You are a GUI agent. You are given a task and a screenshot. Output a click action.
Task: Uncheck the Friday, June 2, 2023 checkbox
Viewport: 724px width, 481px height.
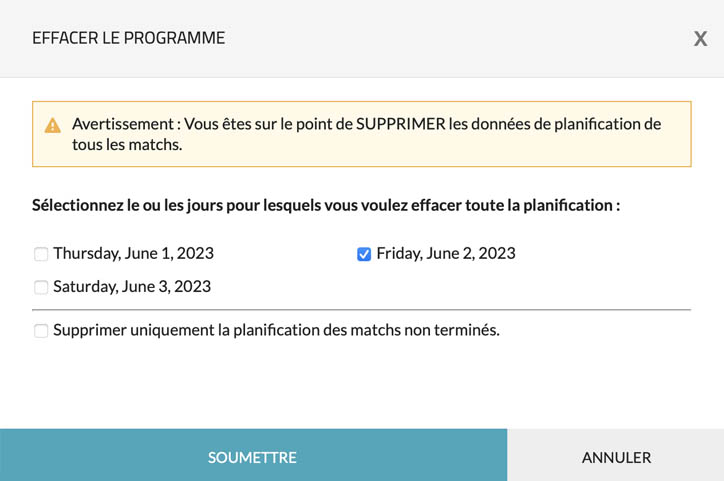[364, 254]
